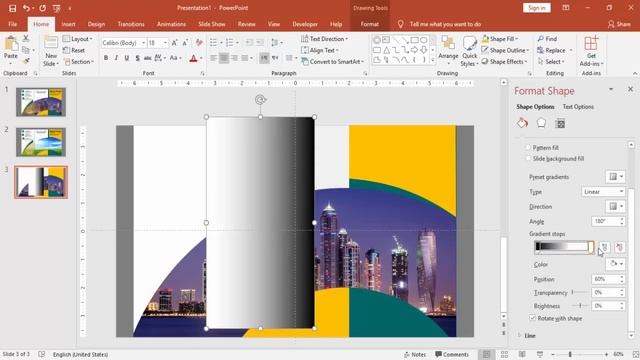
Task: Switch to the Transitions tab
Action: (131, 24)
